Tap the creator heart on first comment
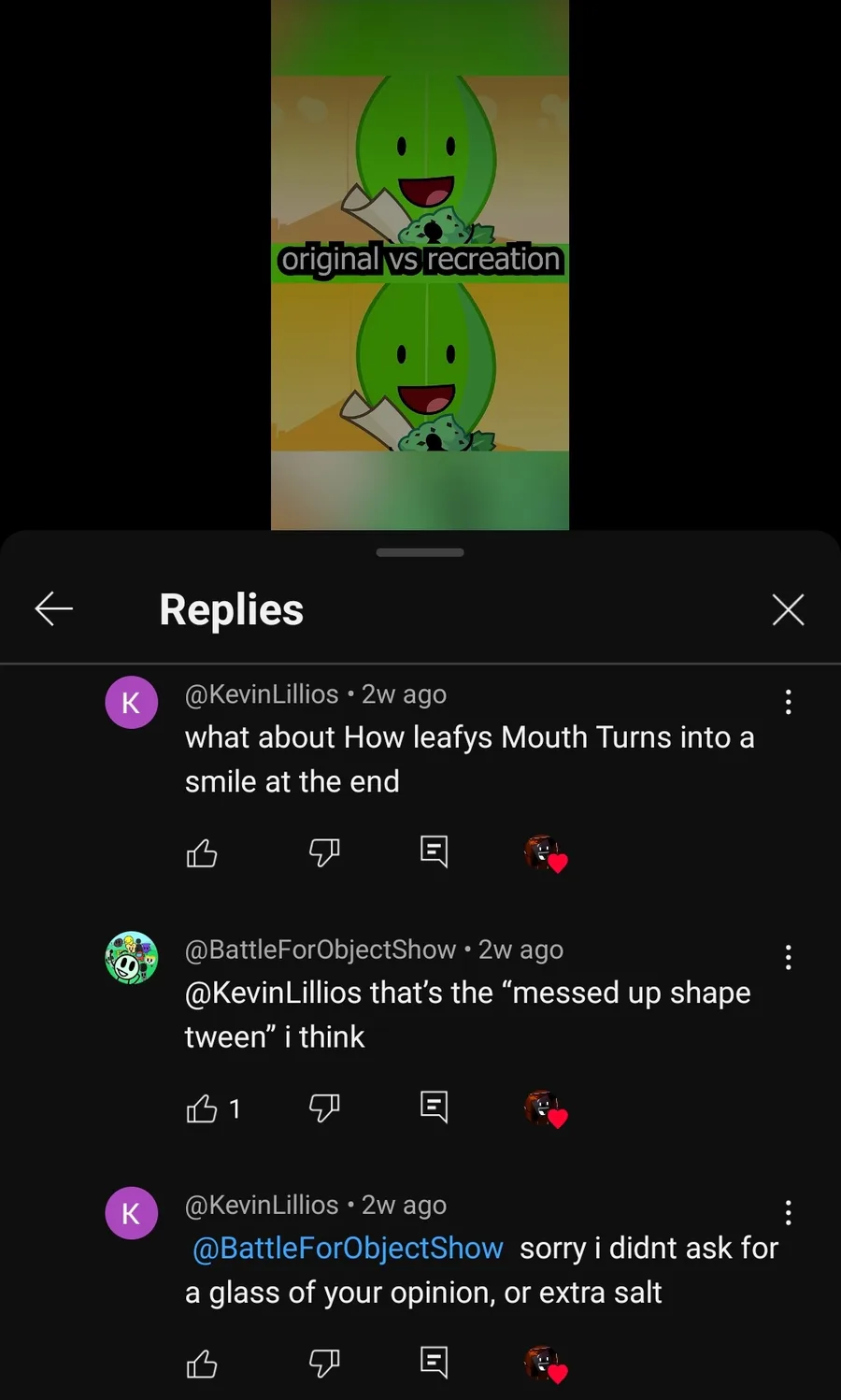The width and height of the screenshot is (841, 1400). point(546,853)
